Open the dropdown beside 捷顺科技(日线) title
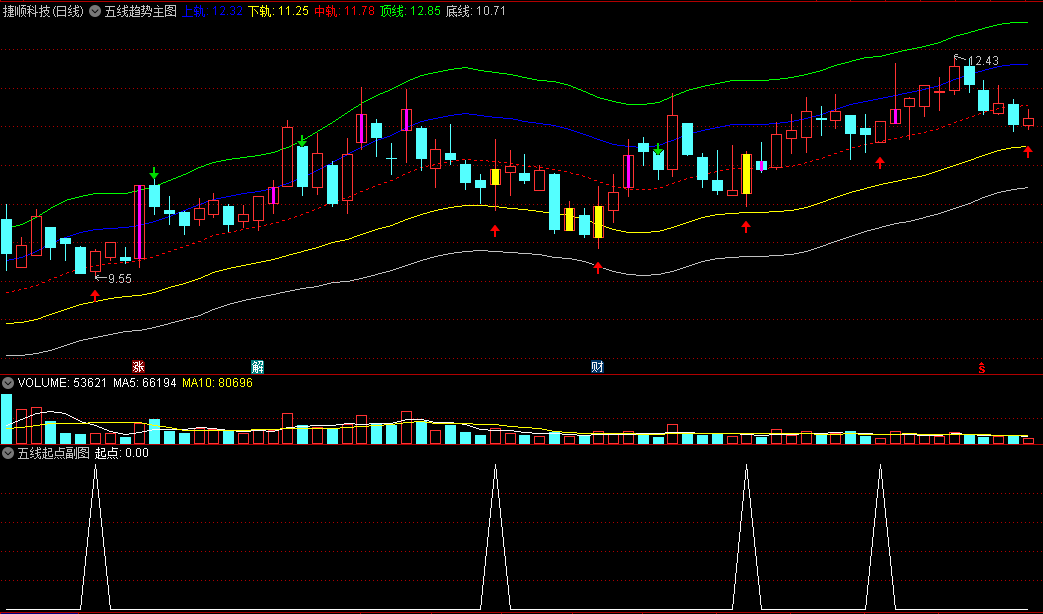This screenshot has height=614, width=1043. click(x=94, y=11)
